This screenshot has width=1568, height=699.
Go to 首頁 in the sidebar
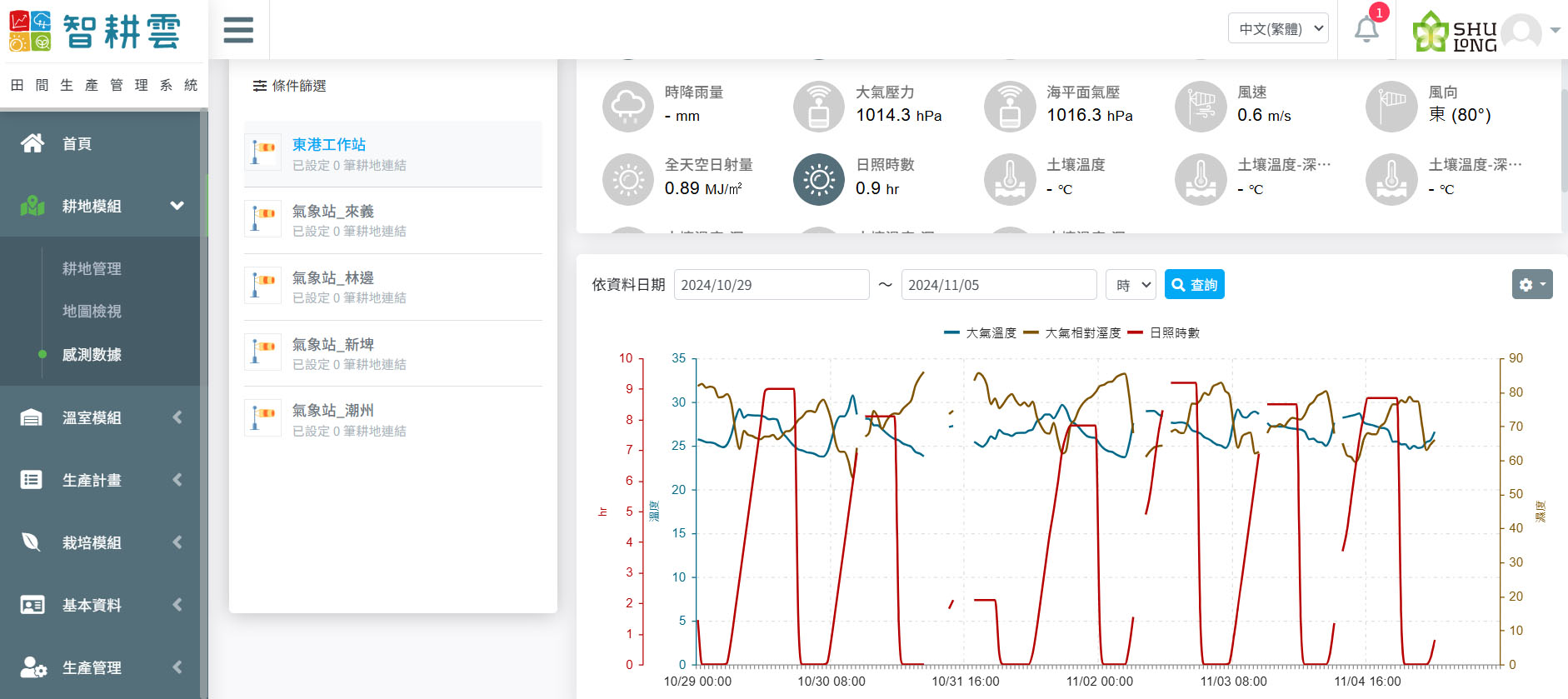tap(77, 144)
